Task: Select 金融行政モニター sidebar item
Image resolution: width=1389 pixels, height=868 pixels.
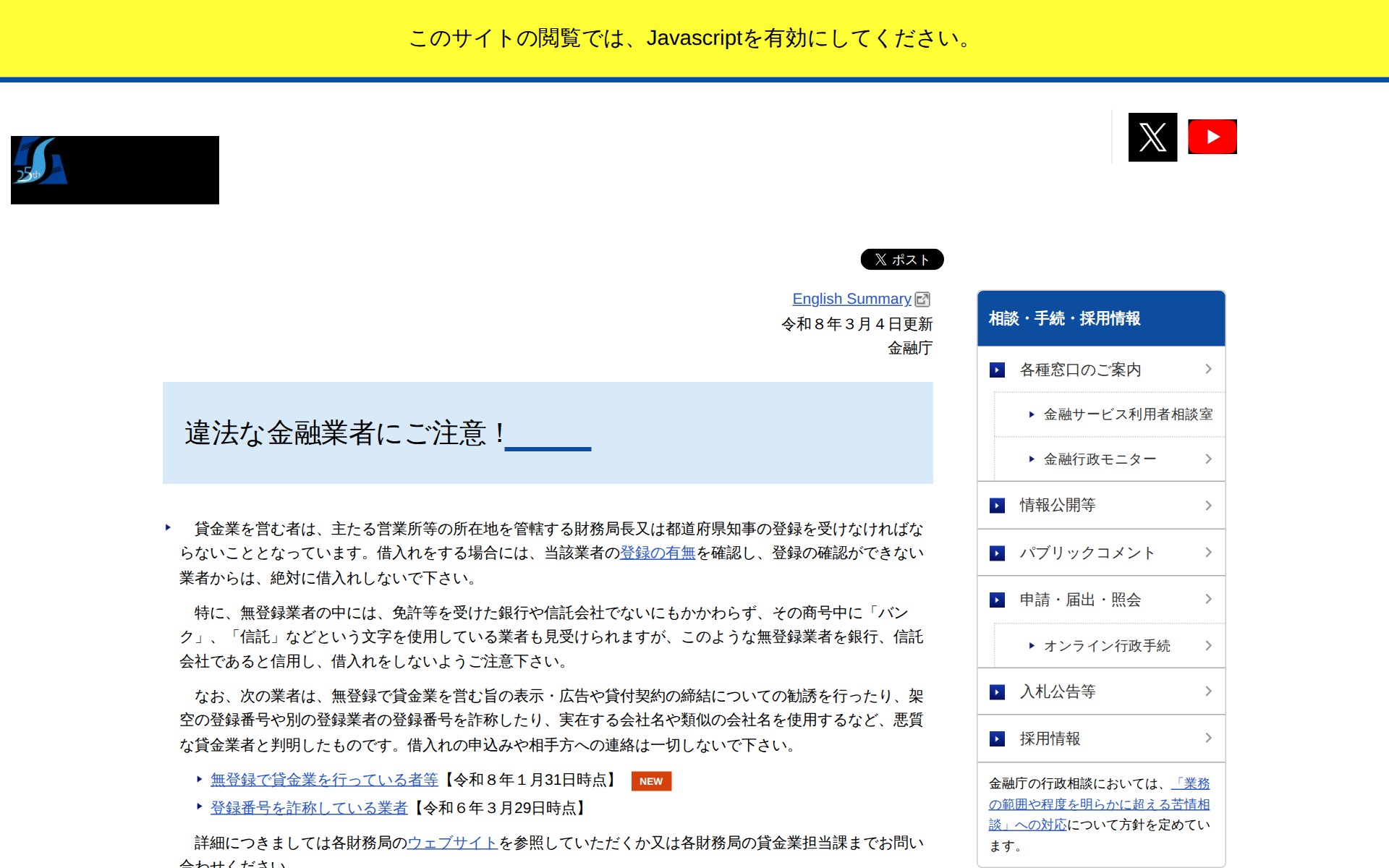Action: [1099, 459]
